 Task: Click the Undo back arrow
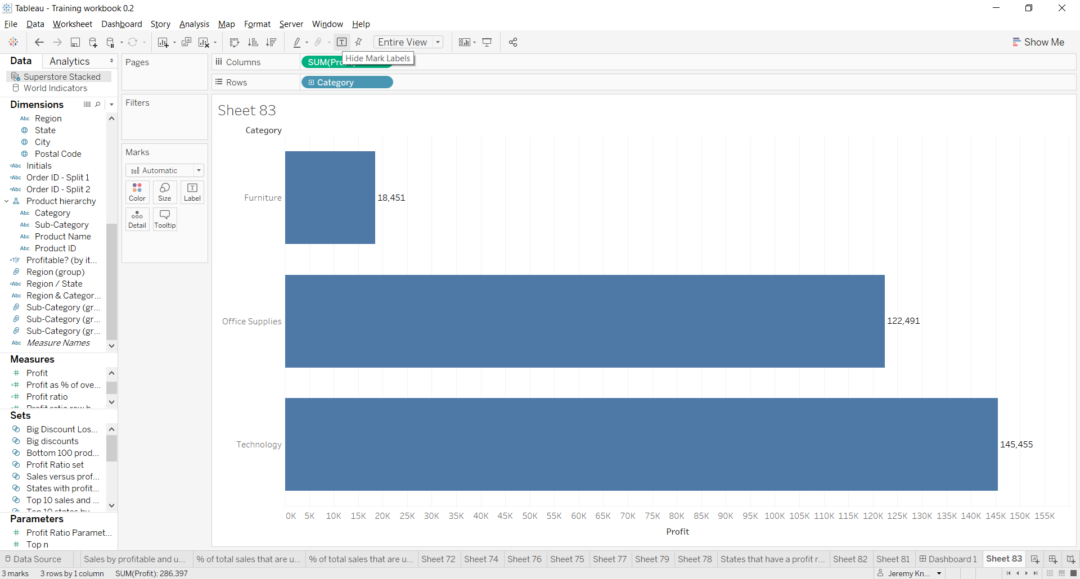(x=39, y=42)
